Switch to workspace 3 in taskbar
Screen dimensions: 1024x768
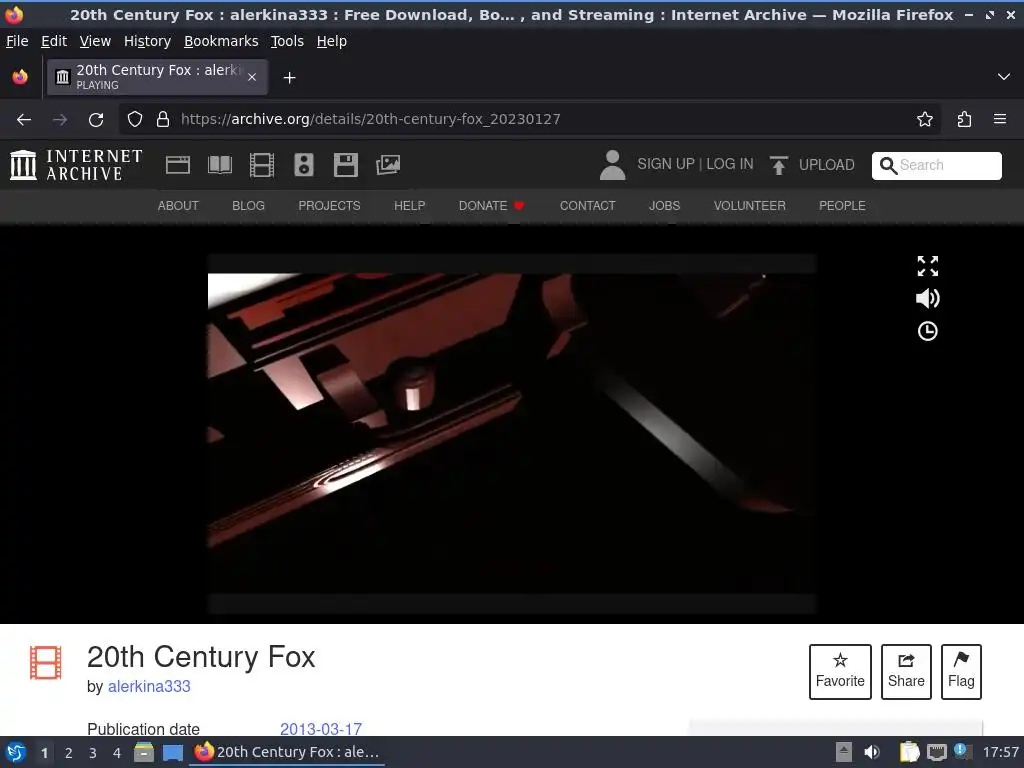(x=93, y=753)
